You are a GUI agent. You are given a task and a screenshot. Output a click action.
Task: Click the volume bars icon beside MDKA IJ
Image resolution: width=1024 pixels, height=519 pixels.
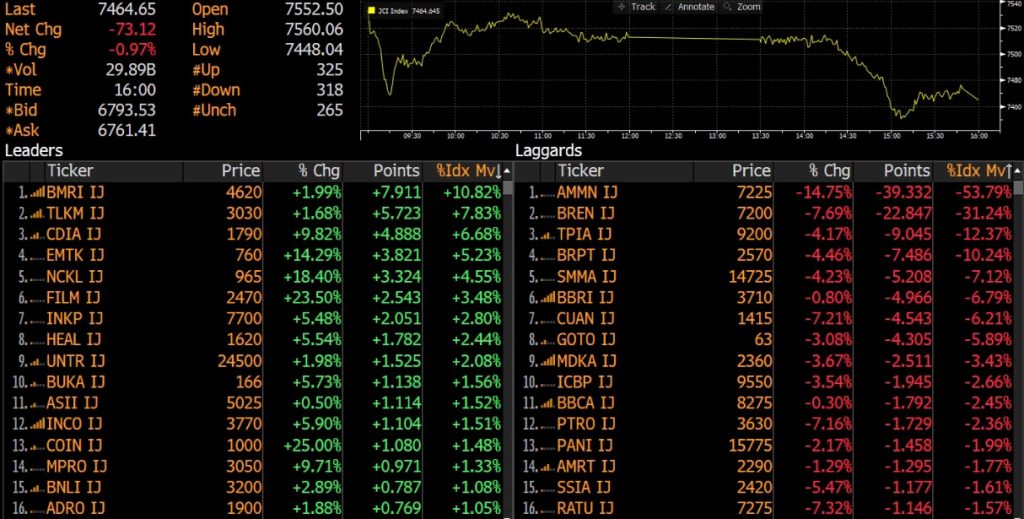pos(548,361)
